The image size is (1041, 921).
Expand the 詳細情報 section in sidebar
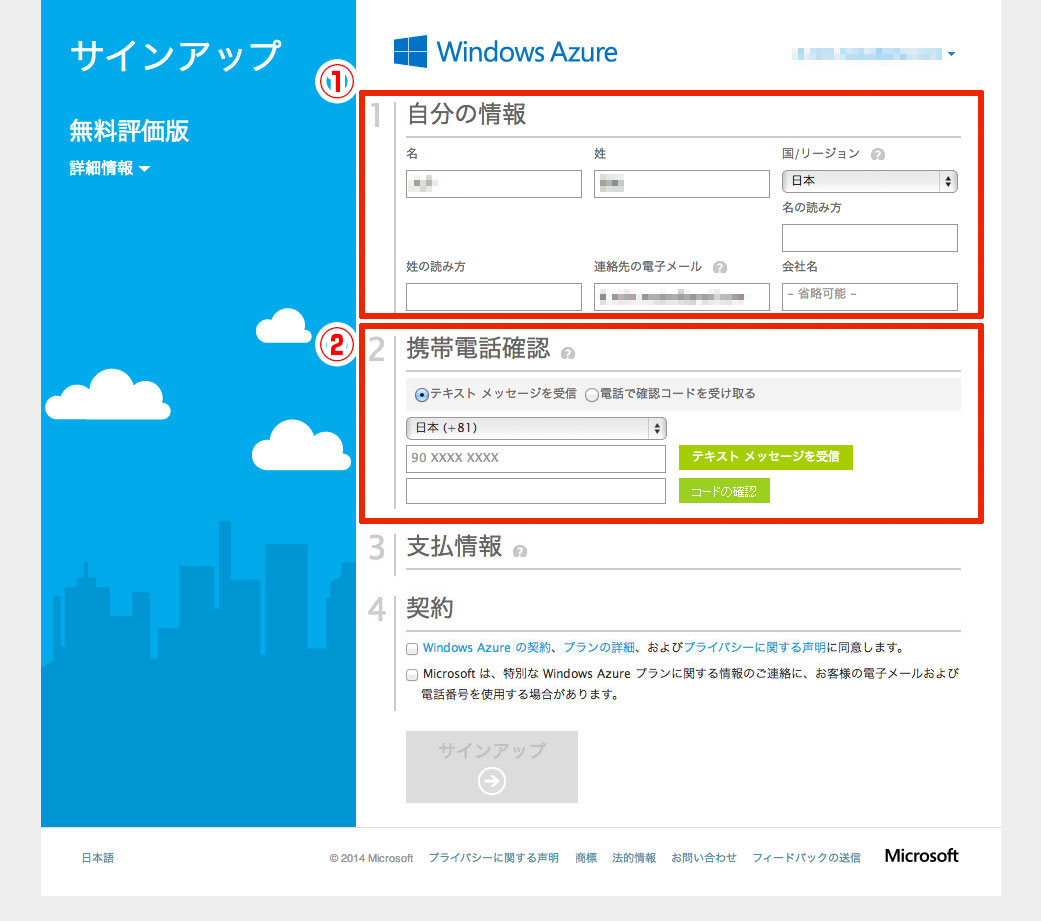point(110,168)
